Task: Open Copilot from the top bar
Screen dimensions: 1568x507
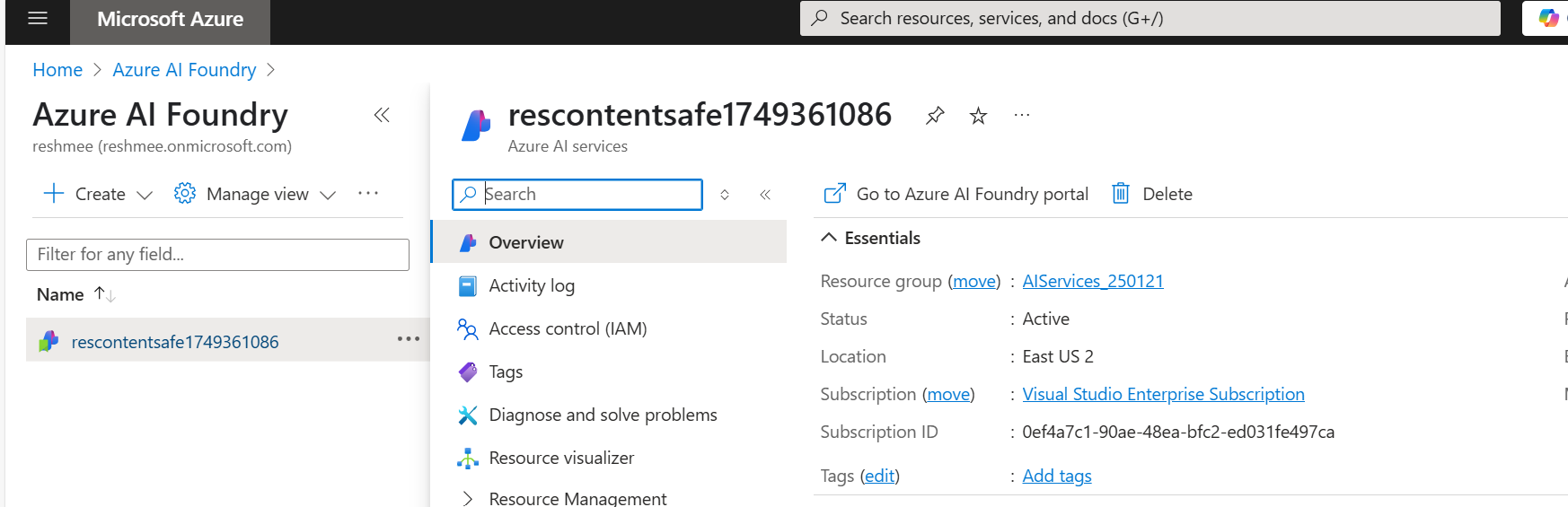Action: [x=1547, y=18]
